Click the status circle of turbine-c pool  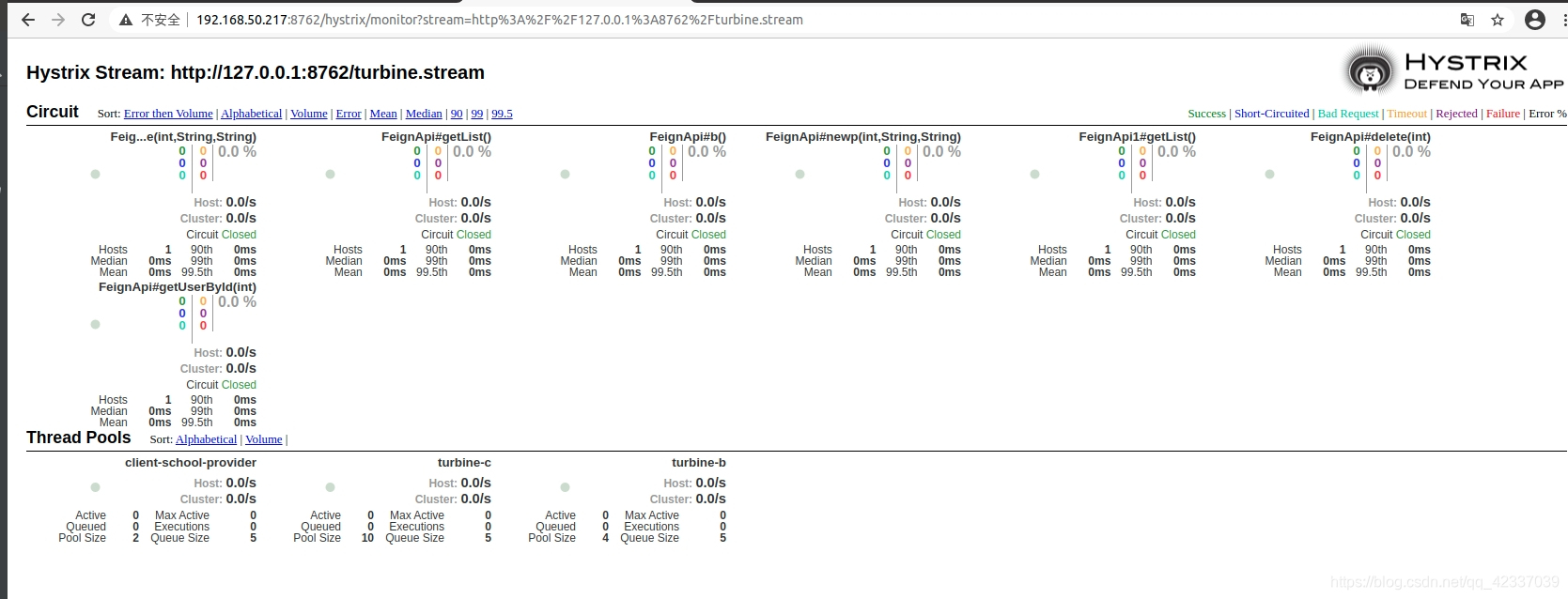[x=330, y=487]
